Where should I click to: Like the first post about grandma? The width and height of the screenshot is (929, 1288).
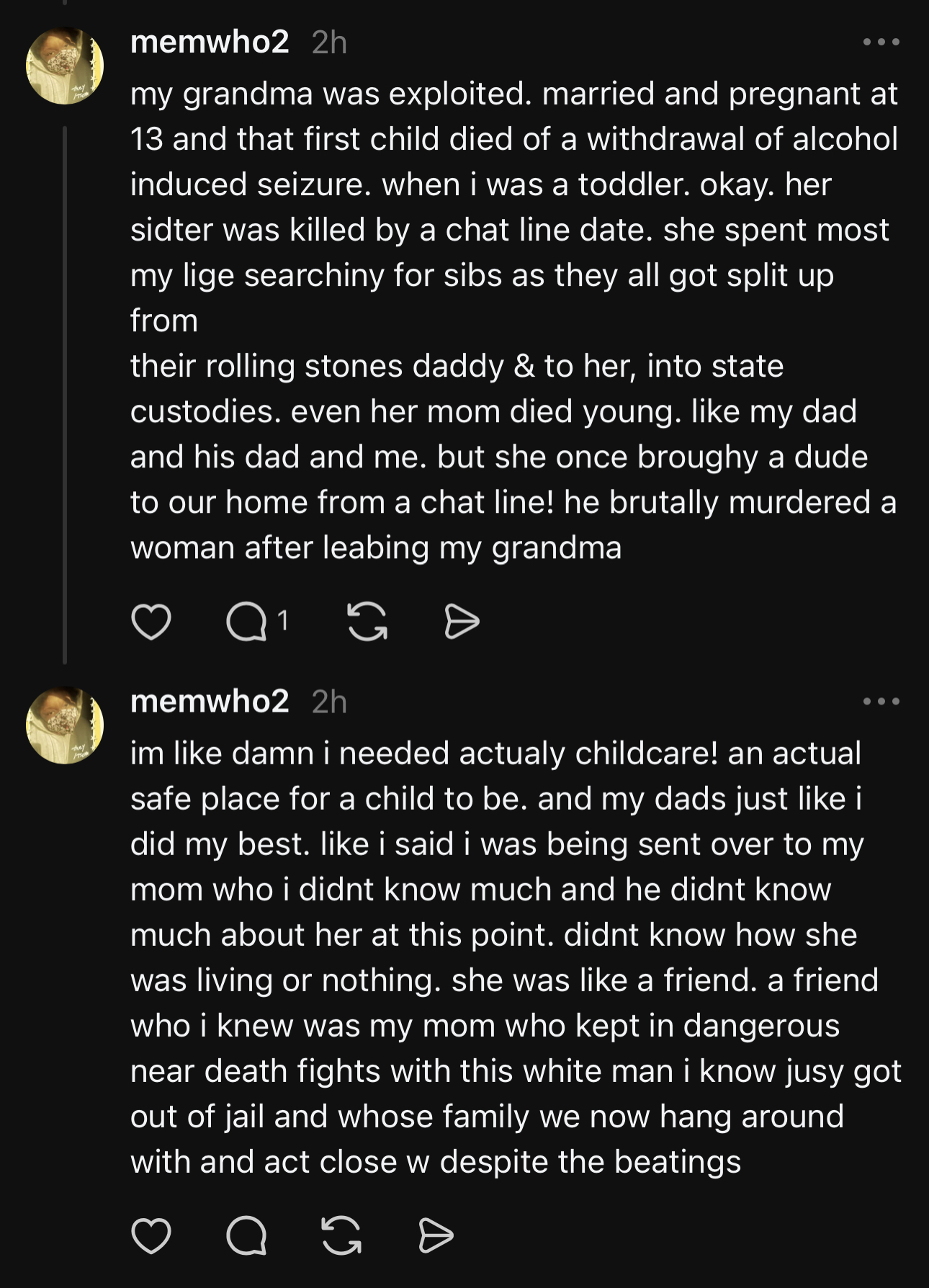coord(151,622)
